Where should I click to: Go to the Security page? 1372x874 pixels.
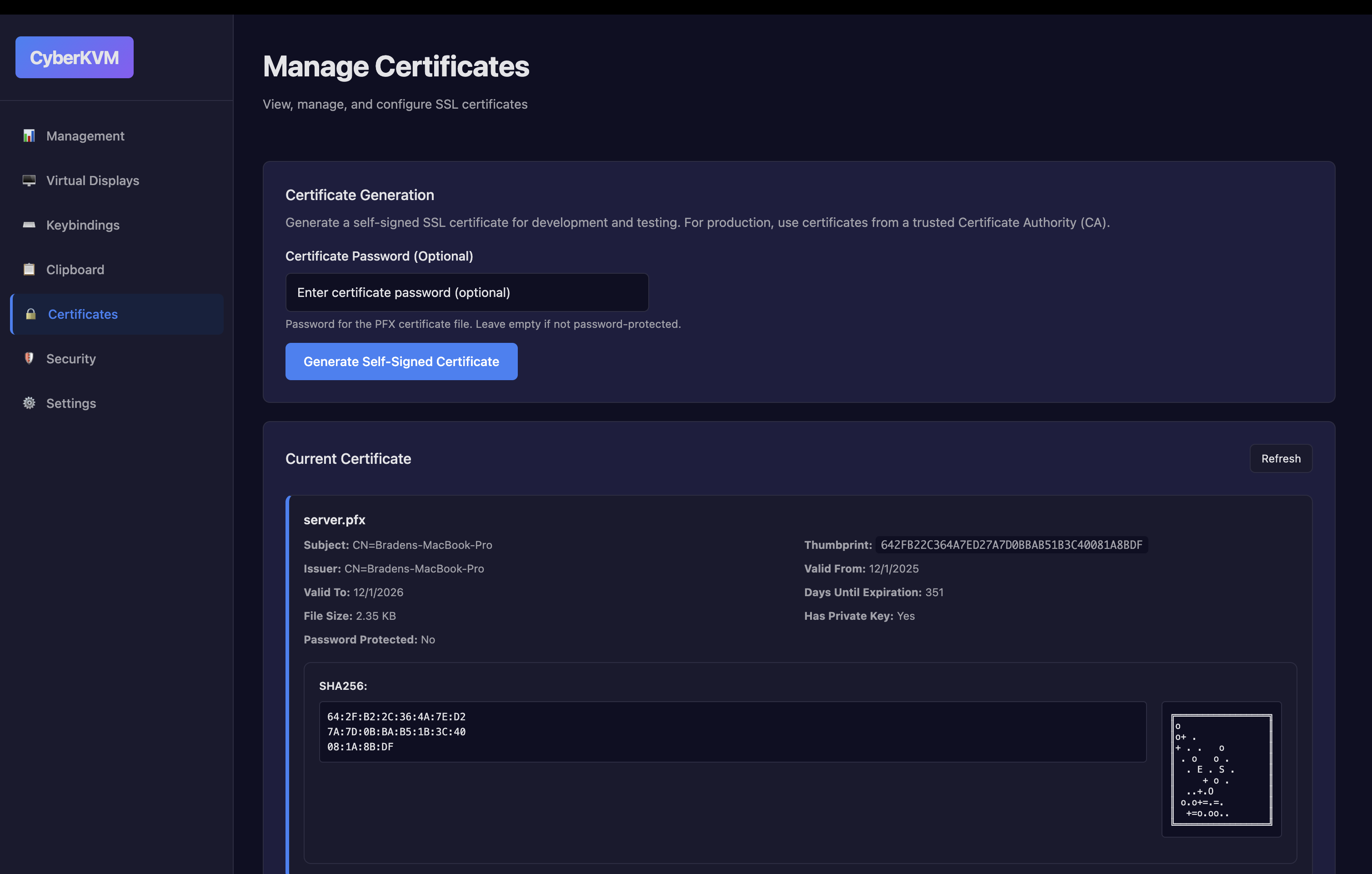(x=71, y=358)
